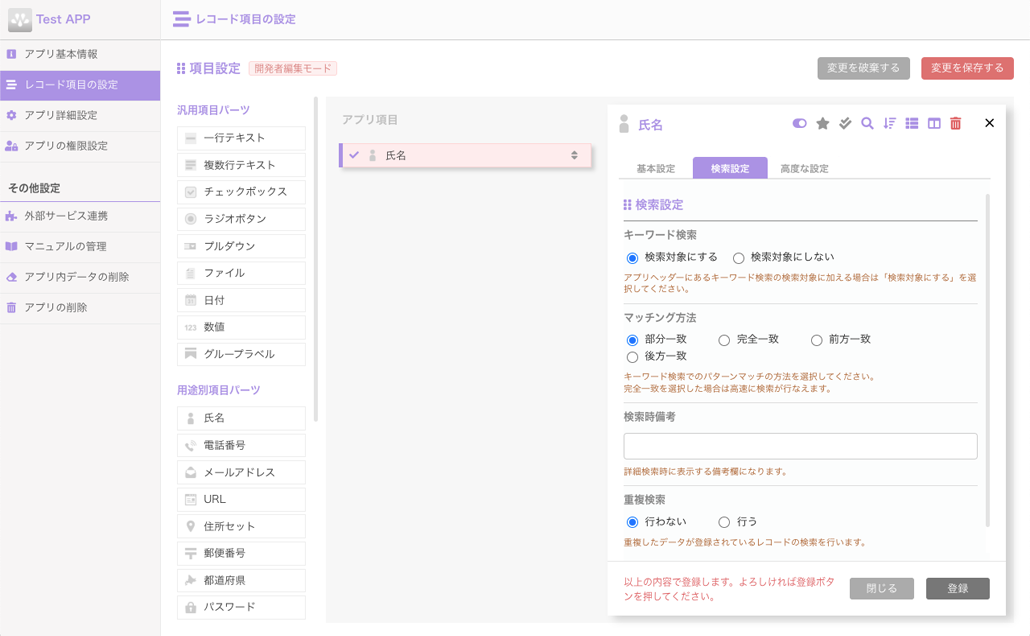Click the 氏名 part under 用途別項目パーツ

click(x=241, y=418)
